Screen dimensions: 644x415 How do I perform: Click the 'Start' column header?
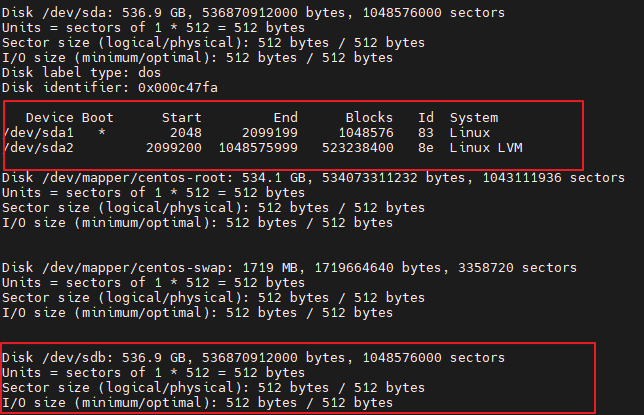[182, 118]
